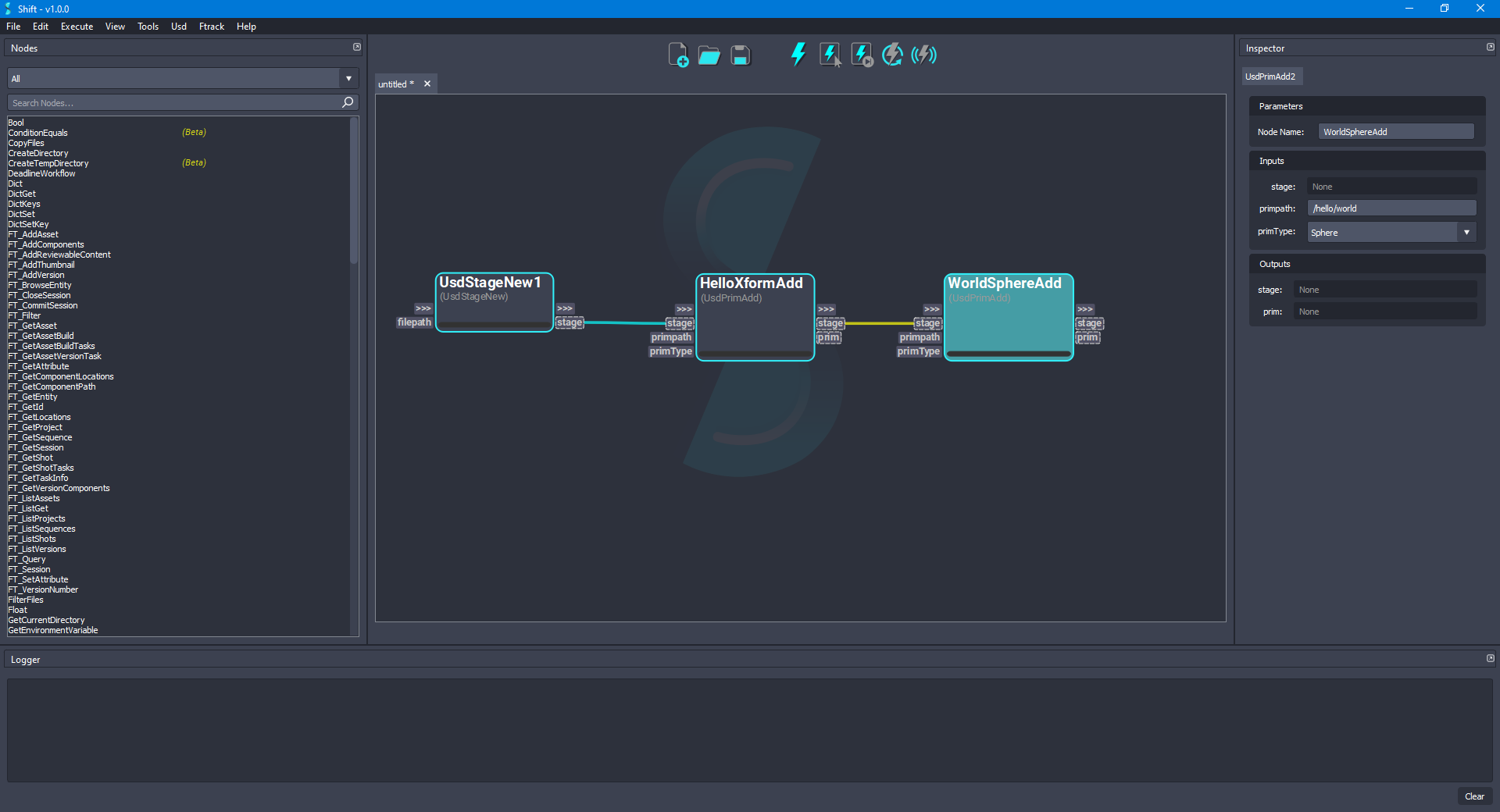Open the primType dropdown in Inspector
This screenshot has height=812, width=1500.
1467,232
